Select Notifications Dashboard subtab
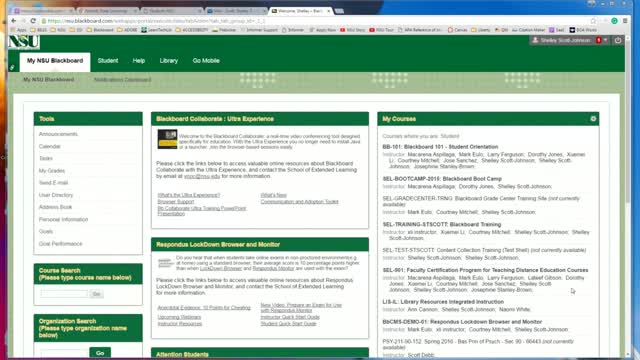This screenshot has width=640, height=360. 122,80
